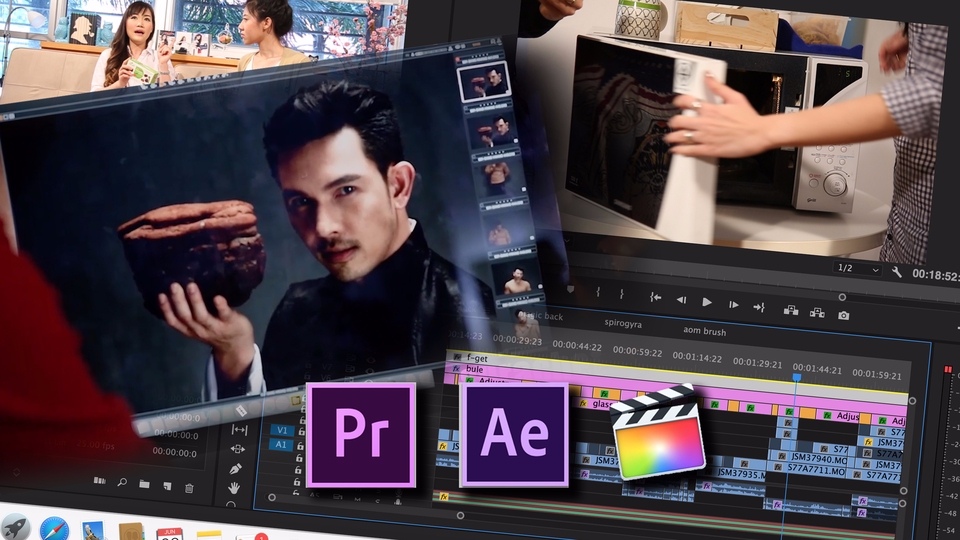Select the Slide tool
Viewport: 960px width, 540px height.
pyautogui.click(x=238, y=449)
